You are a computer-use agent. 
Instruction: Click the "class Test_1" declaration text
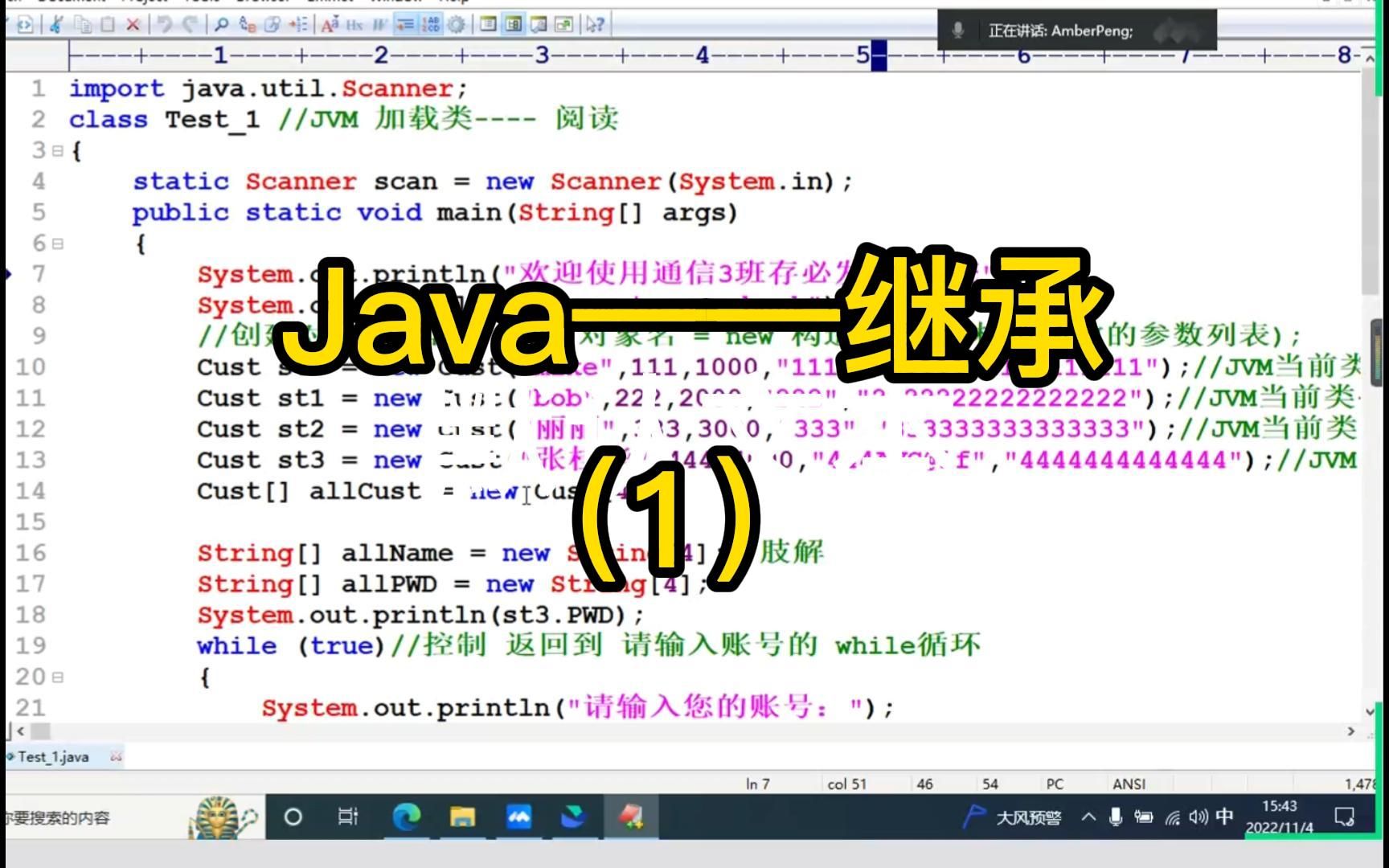pos(164,120)
